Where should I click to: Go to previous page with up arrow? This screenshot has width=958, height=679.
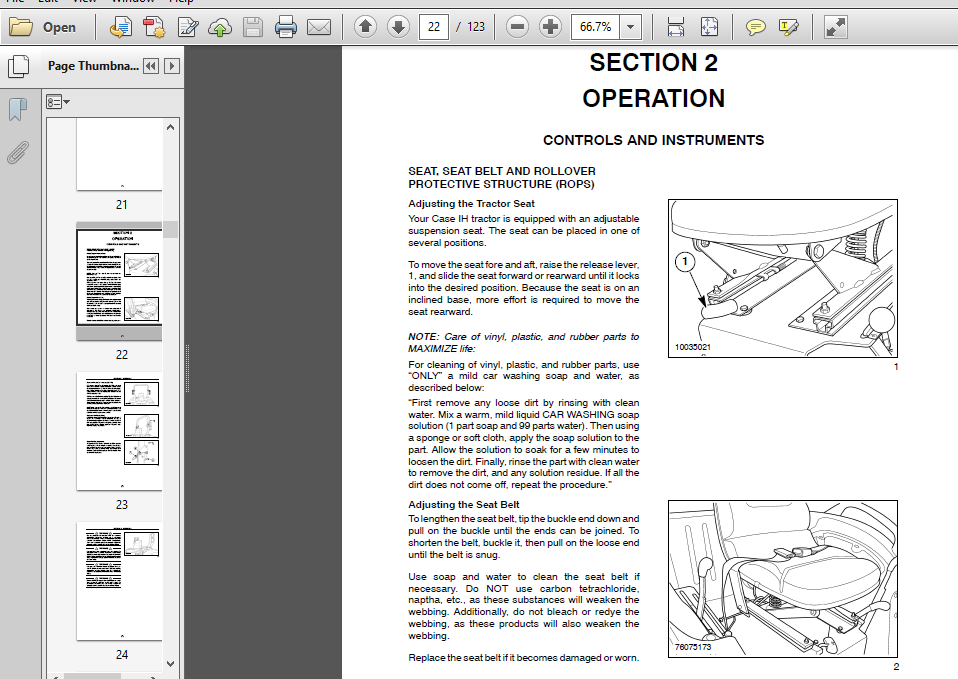pyautogui.click(x=365, y=26)
